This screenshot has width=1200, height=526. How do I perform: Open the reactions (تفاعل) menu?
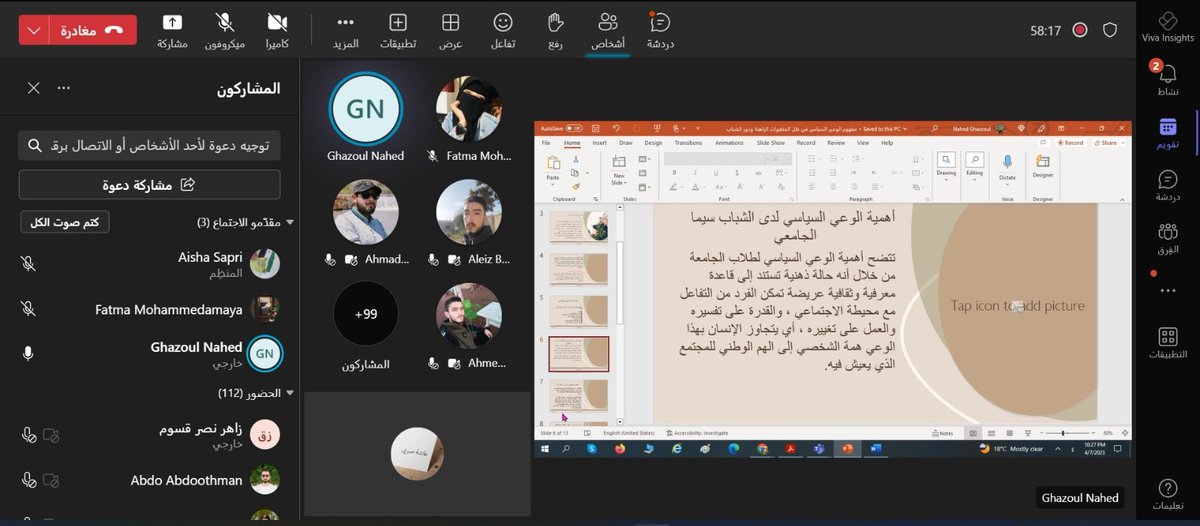(503, 30)
